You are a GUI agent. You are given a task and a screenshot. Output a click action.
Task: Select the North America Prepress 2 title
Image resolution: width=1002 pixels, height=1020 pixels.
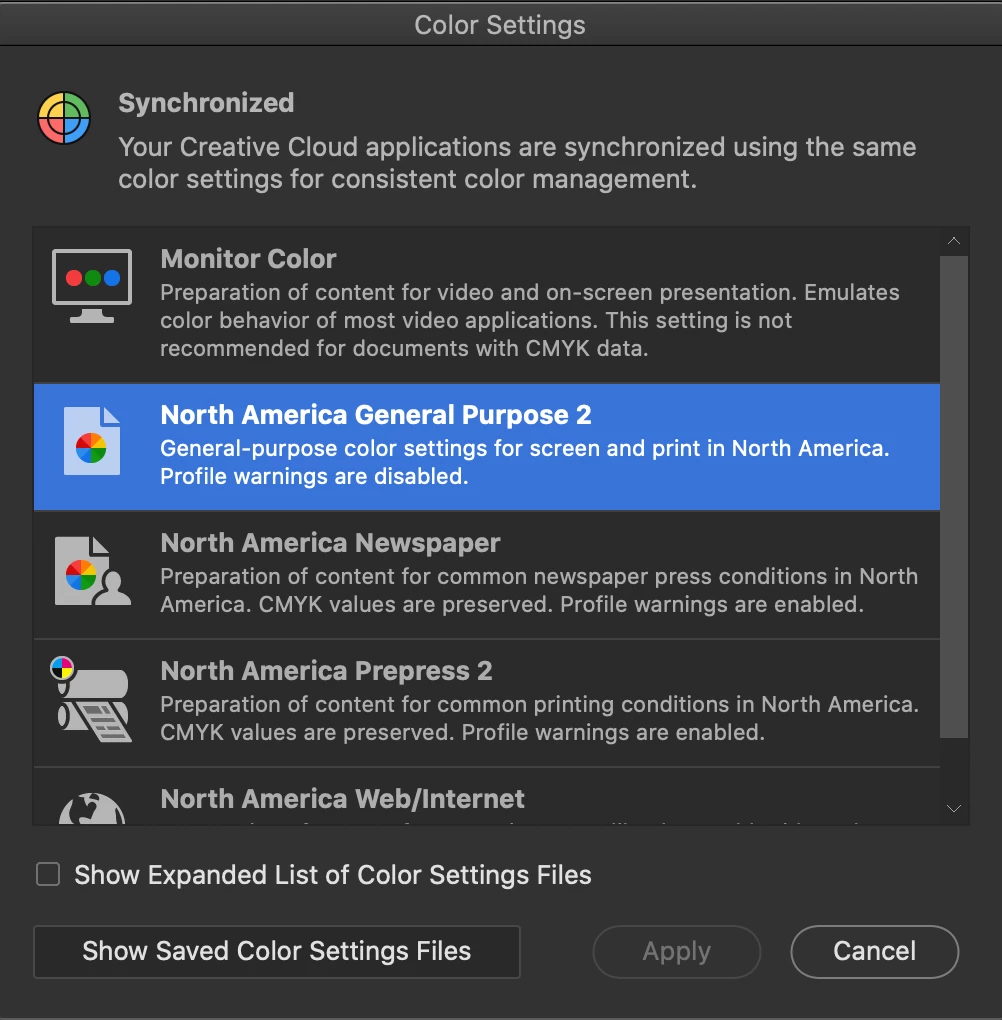pyautogui.click(x=327, y=671)
